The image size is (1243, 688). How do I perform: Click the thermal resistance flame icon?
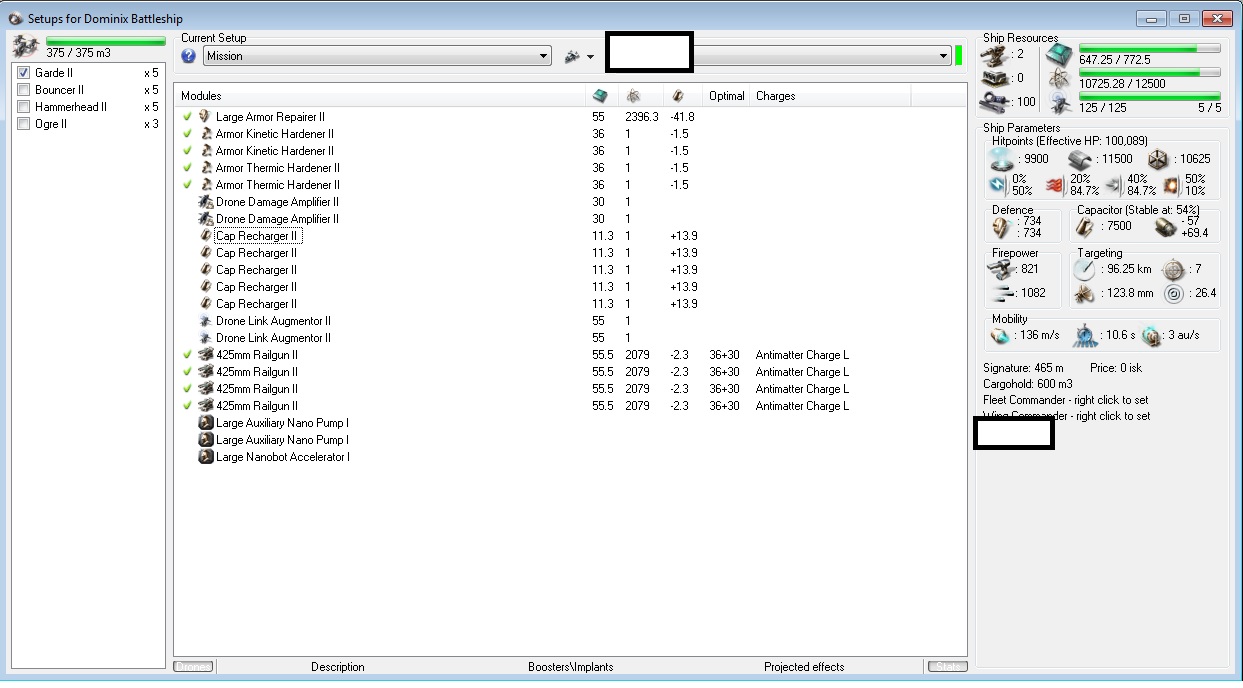coord(1055,184)
